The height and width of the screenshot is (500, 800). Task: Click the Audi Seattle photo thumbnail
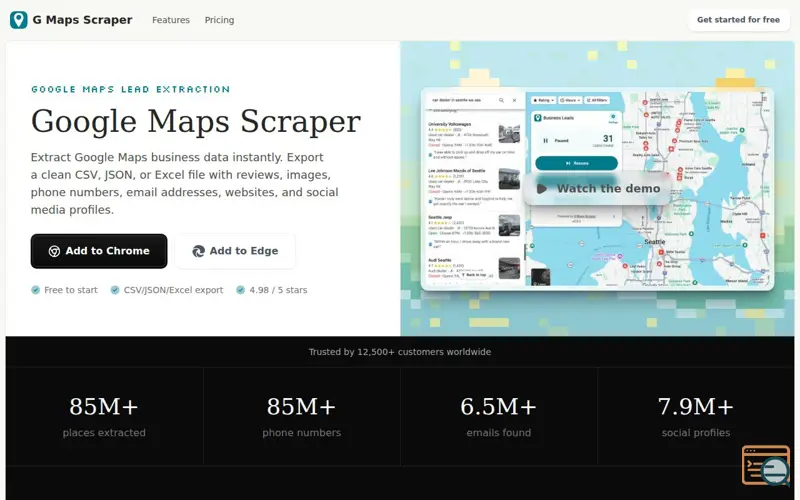click(x=509, y=268)
